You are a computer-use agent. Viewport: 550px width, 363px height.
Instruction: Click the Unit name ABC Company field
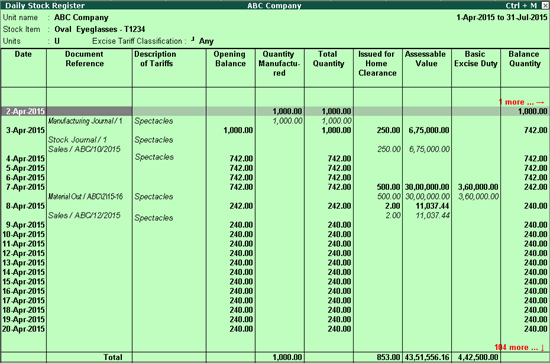(81, 18)
